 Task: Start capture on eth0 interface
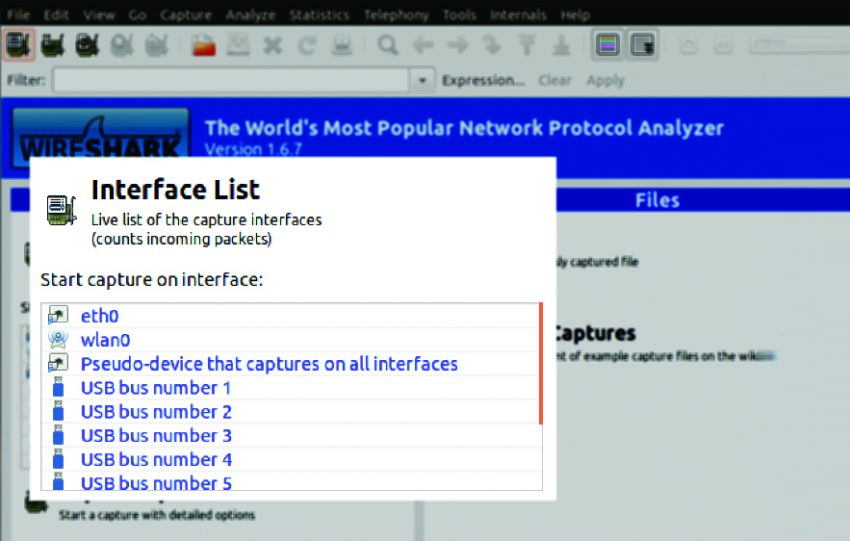tap(99, 316)
